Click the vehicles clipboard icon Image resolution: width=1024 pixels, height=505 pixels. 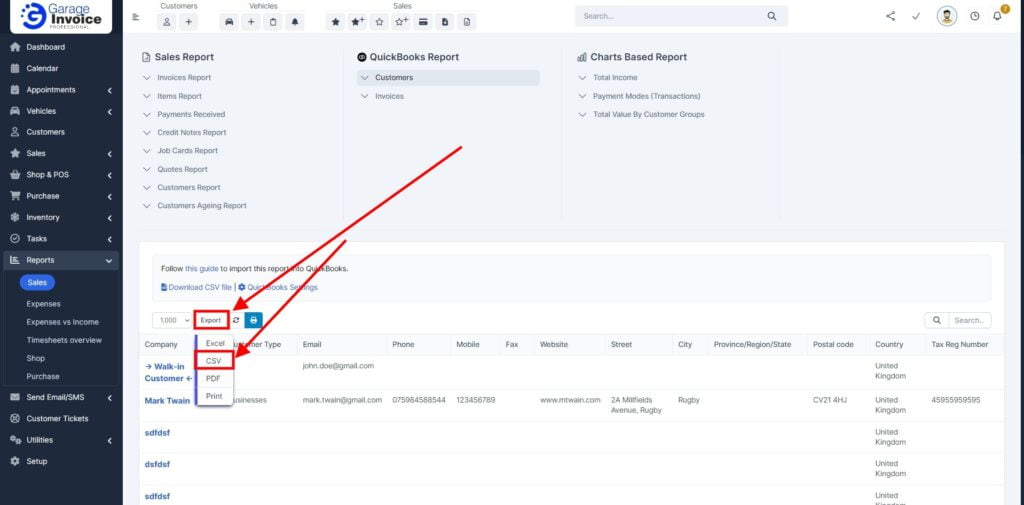tap(273, 22)
